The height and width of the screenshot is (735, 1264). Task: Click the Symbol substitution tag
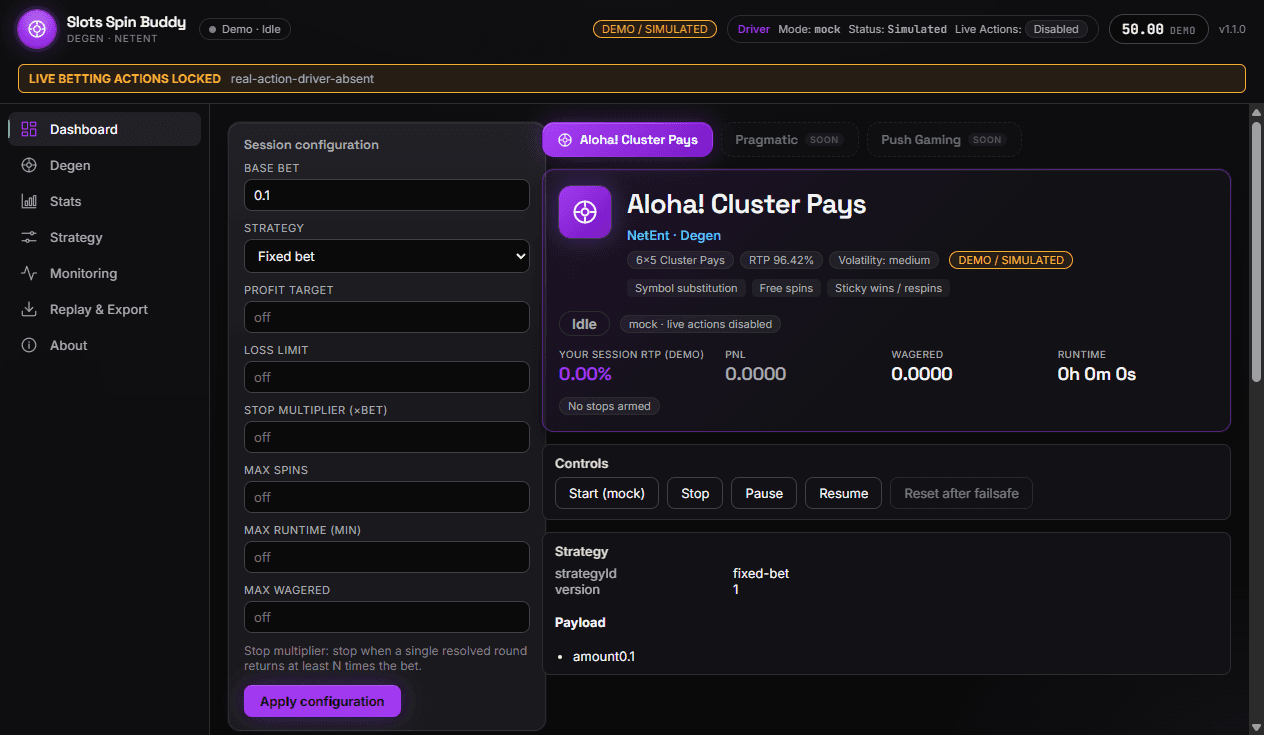(687, 288)
